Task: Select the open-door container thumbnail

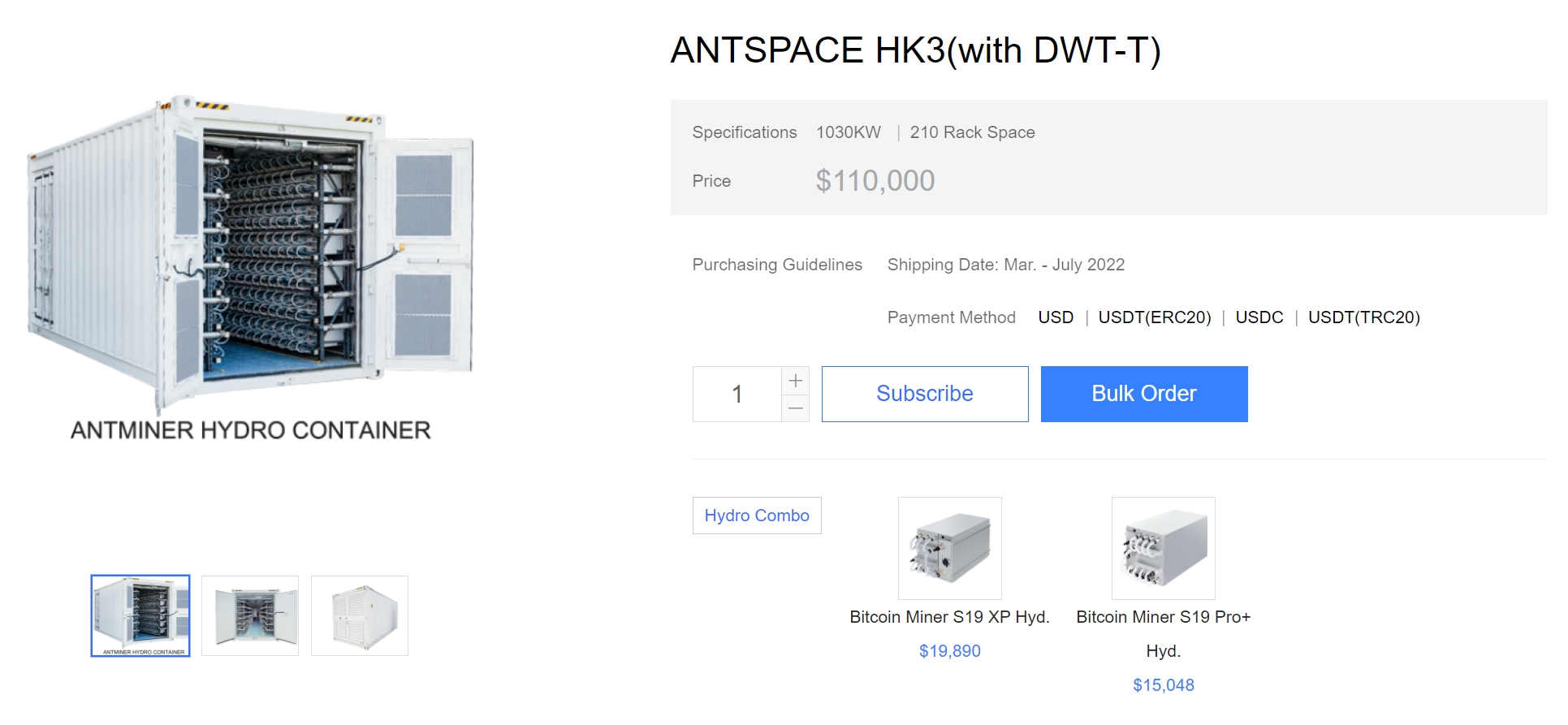Action: click(x=140, y=615)
